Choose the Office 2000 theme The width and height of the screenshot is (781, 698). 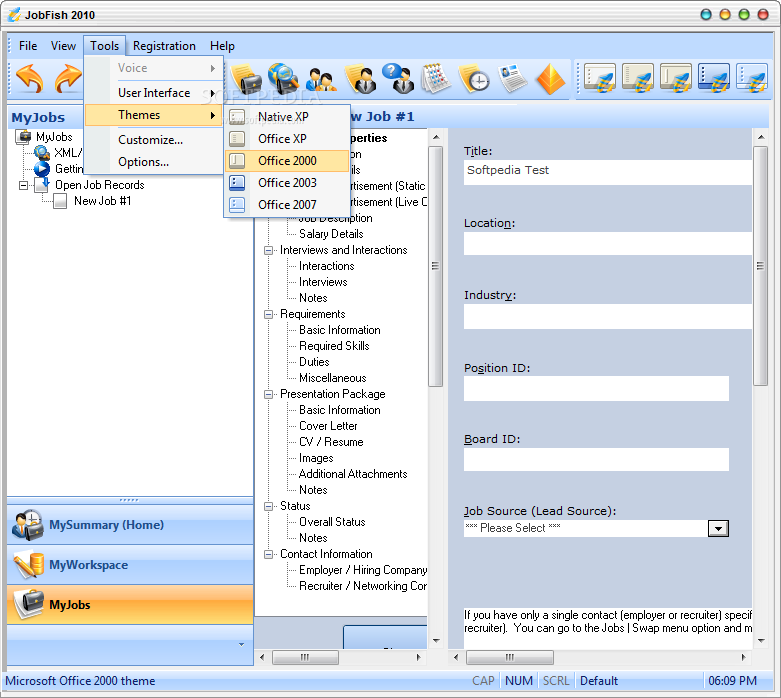[287, 161]
